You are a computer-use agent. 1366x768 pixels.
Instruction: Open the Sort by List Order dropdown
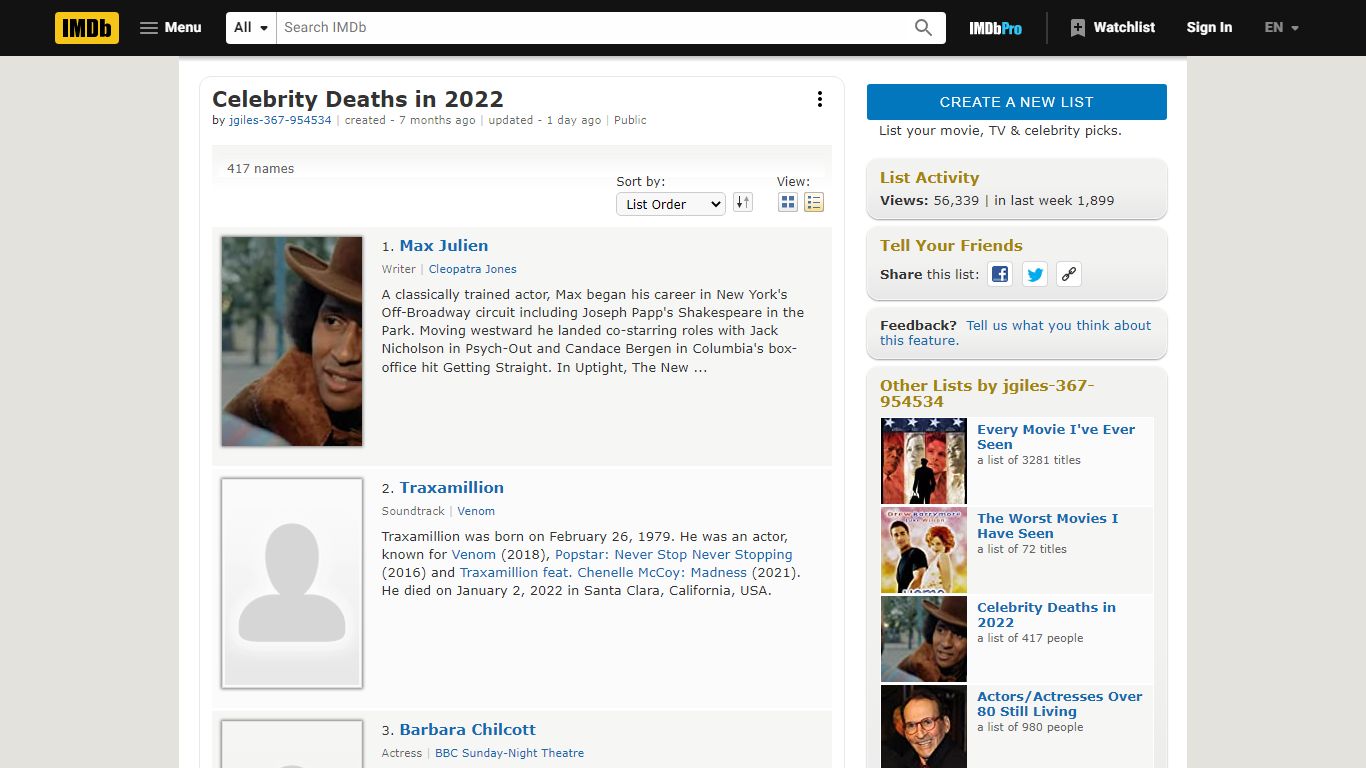tap(670, 204)
